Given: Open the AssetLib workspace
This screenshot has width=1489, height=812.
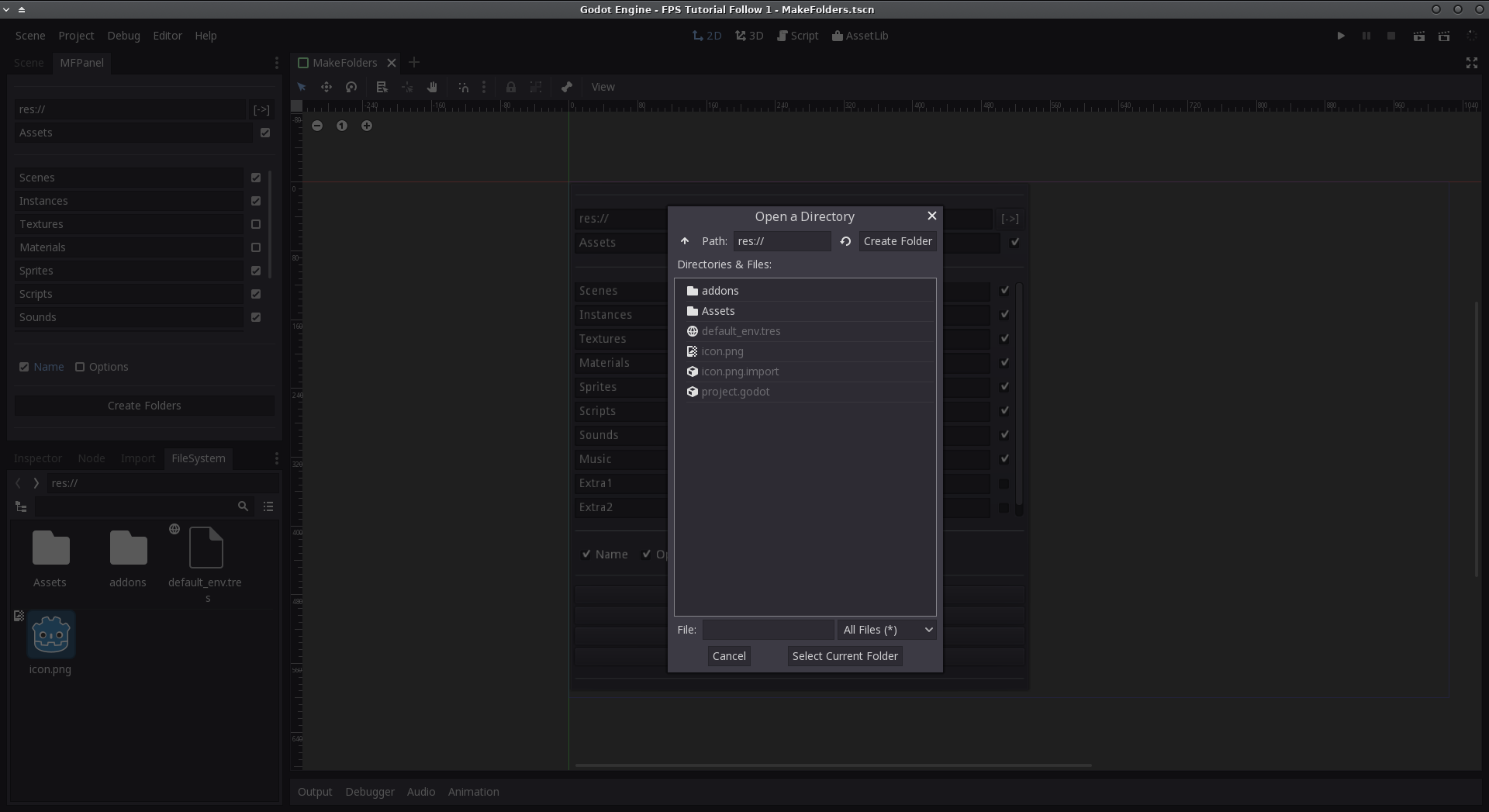Looking at the screenshot, I should coord(860,36).
